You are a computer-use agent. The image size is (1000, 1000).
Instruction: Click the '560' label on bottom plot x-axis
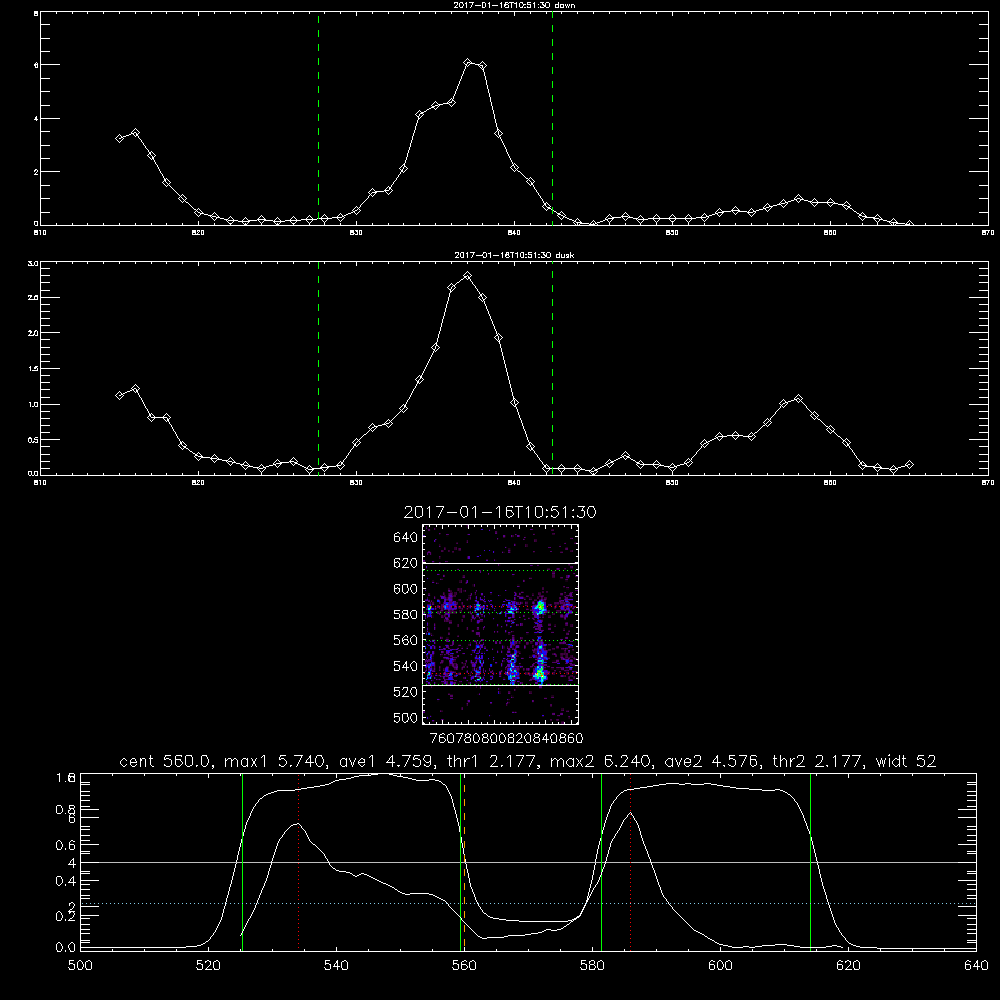(464, 966)
